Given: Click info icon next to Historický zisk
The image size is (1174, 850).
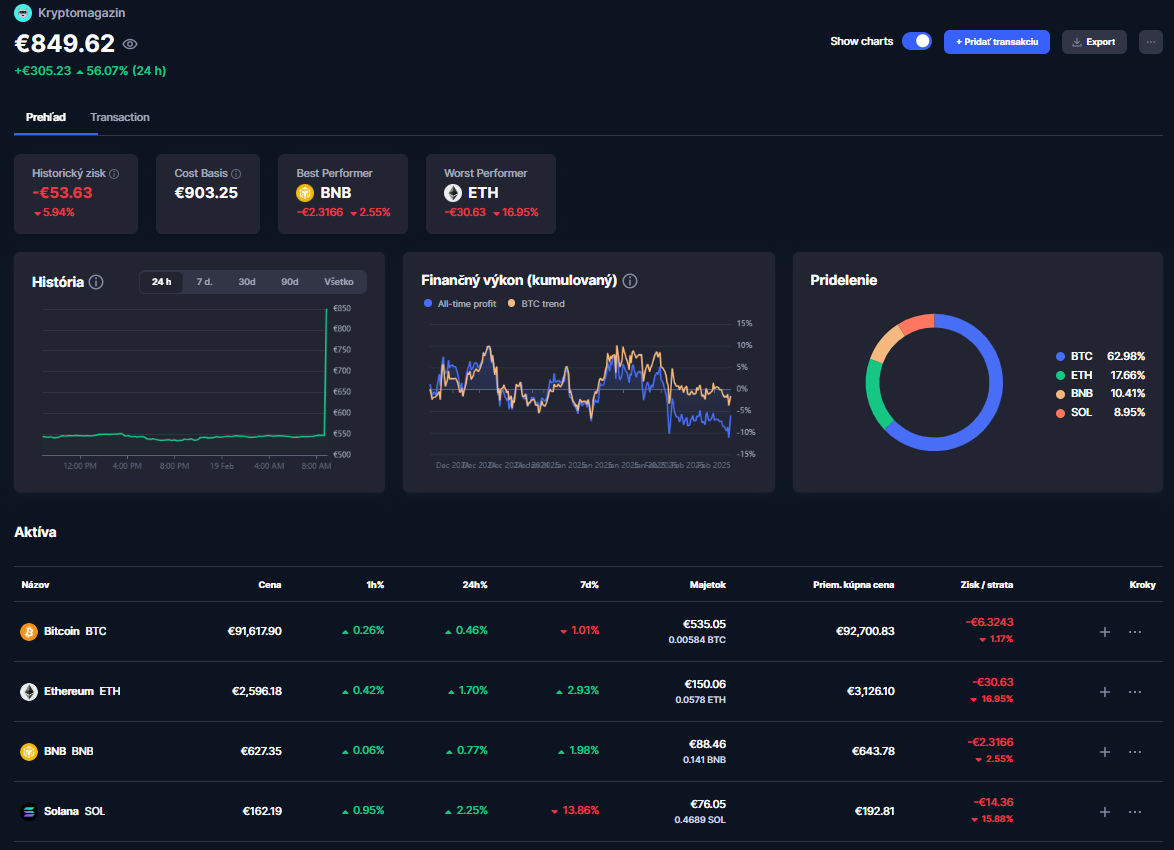Looking at the screenshot, I should point(114,174).
